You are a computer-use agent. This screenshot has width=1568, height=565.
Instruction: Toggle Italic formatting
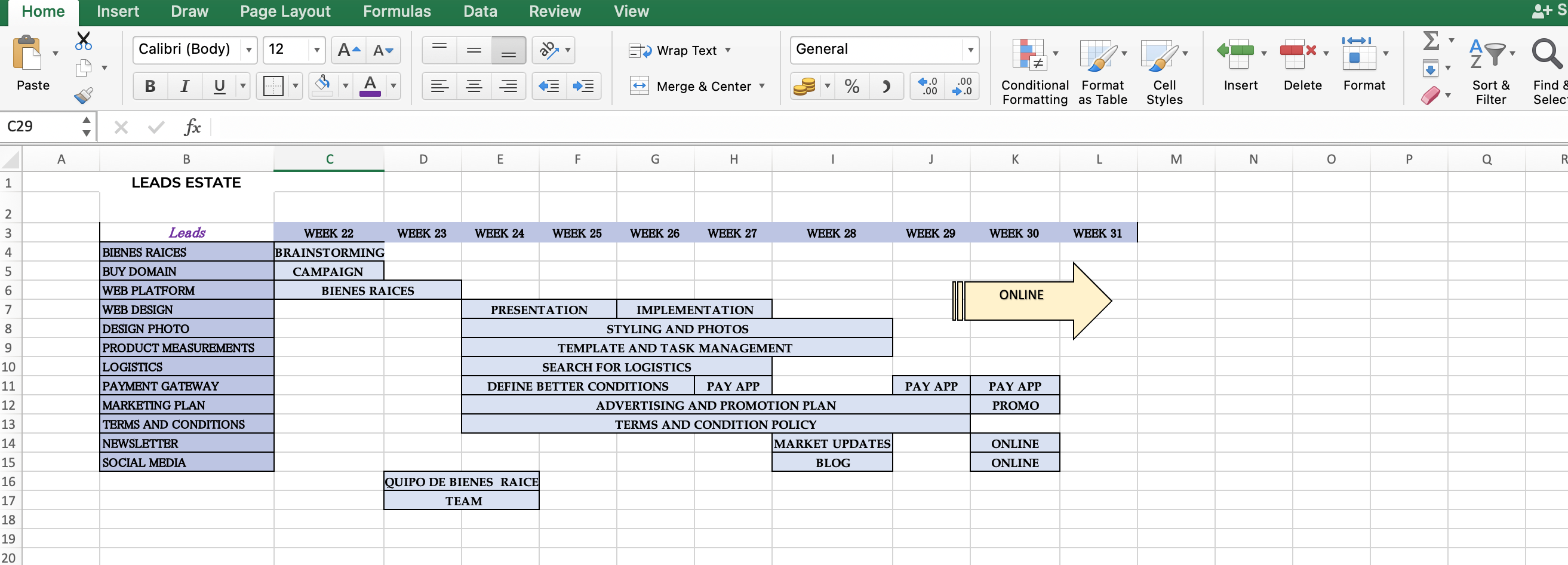pos(185,87)
